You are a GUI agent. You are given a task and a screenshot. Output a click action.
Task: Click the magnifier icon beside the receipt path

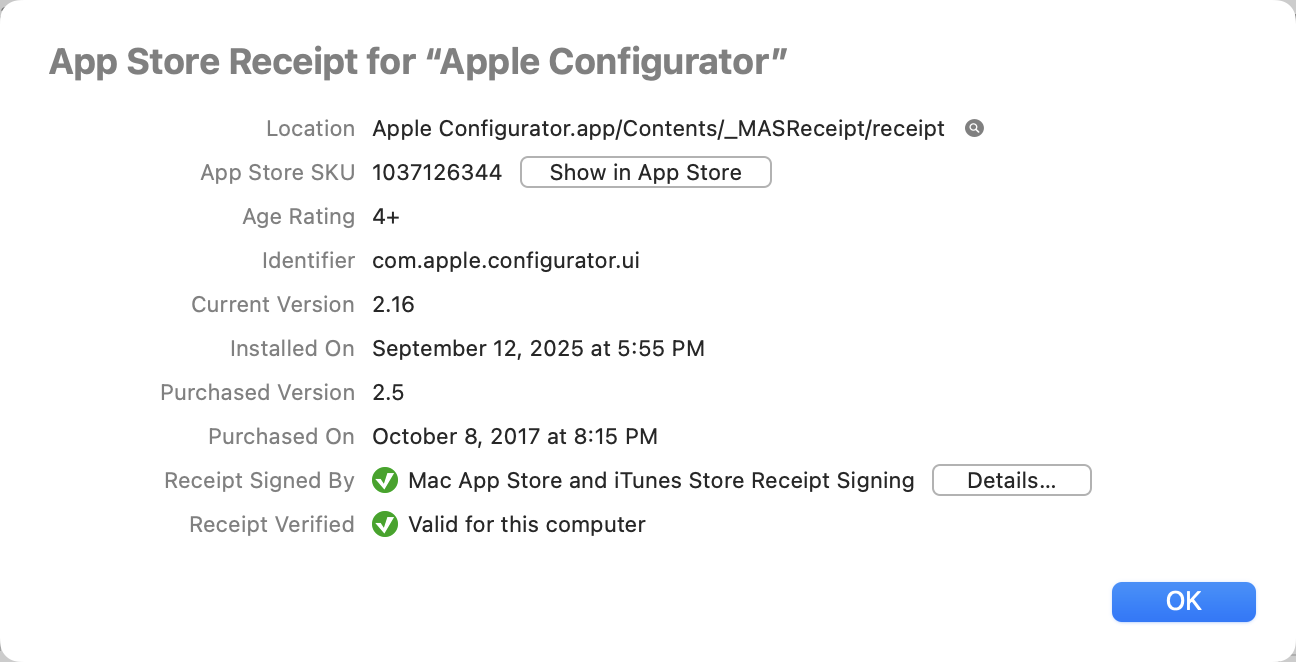click(974, 128)
